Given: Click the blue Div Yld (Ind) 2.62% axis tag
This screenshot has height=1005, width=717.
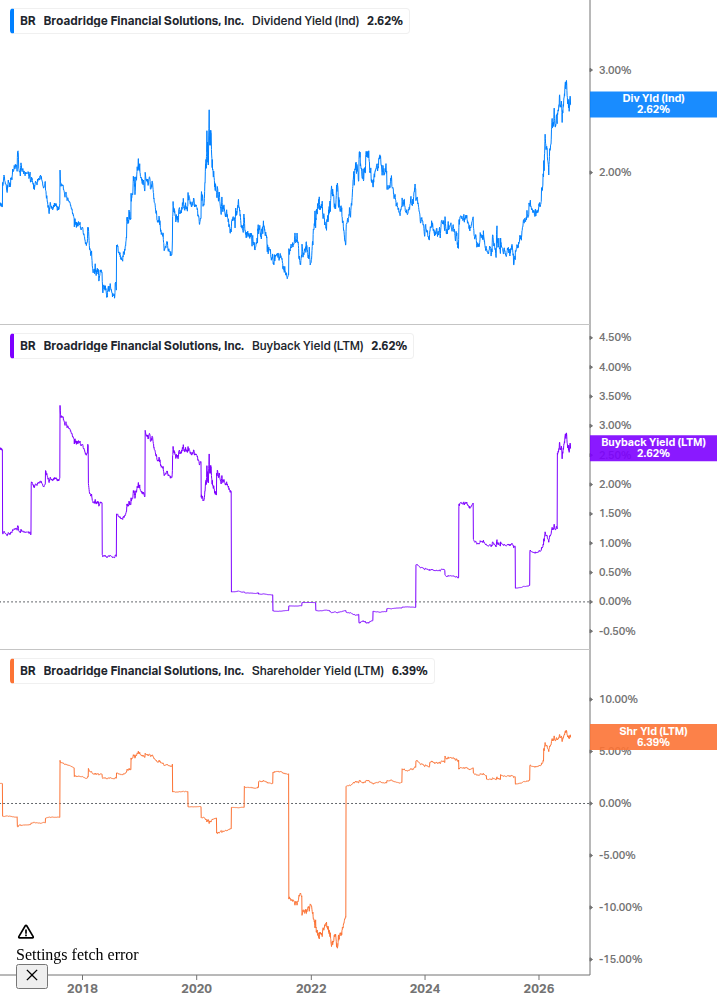Looking at the screenshot, I should [653, 104].
